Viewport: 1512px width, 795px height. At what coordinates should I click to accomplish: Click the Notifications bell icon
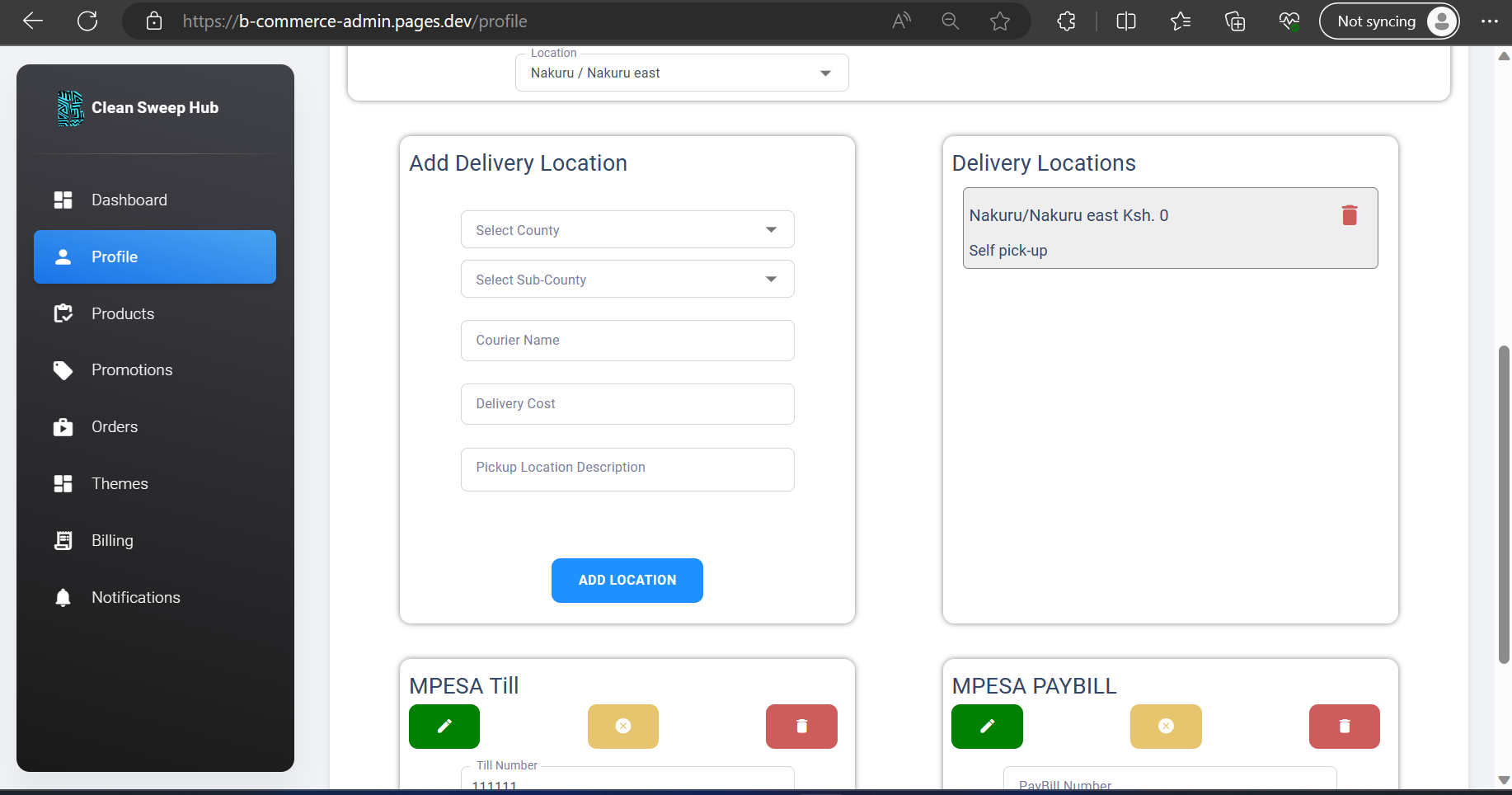(x=63, y=597)
